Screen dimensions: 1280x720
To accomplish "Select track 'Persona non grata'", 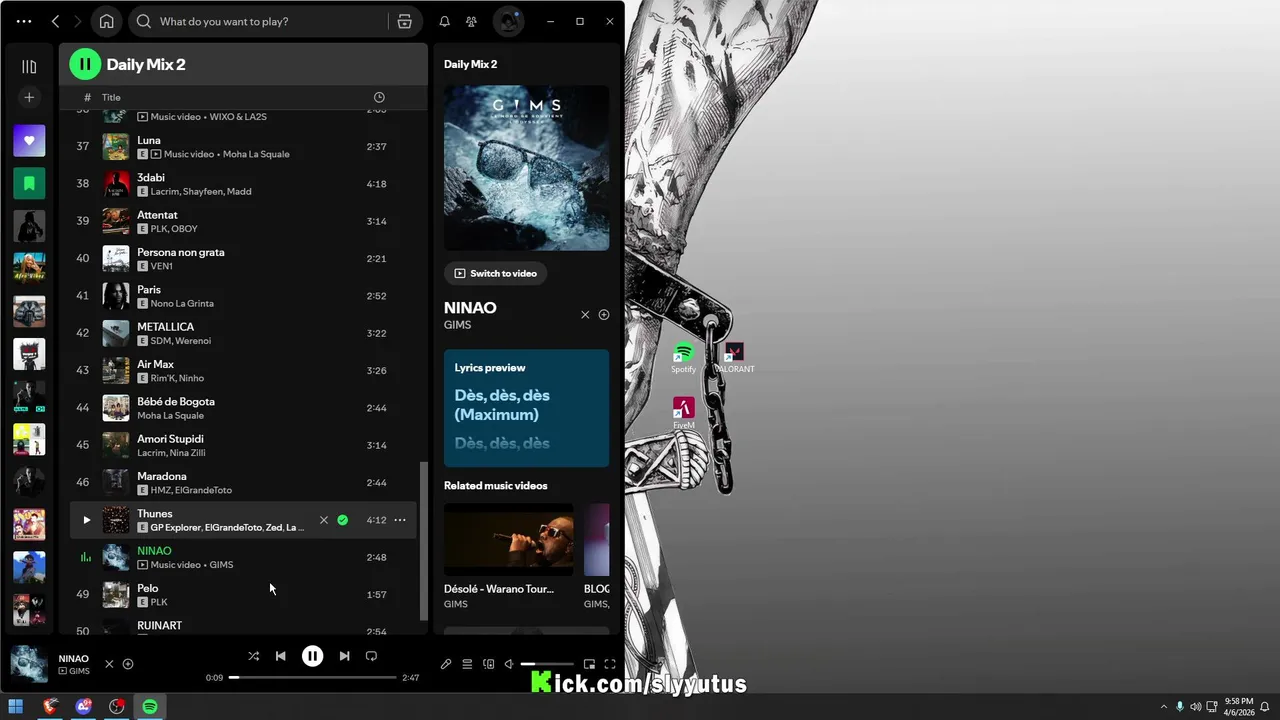I will [180, 252].
